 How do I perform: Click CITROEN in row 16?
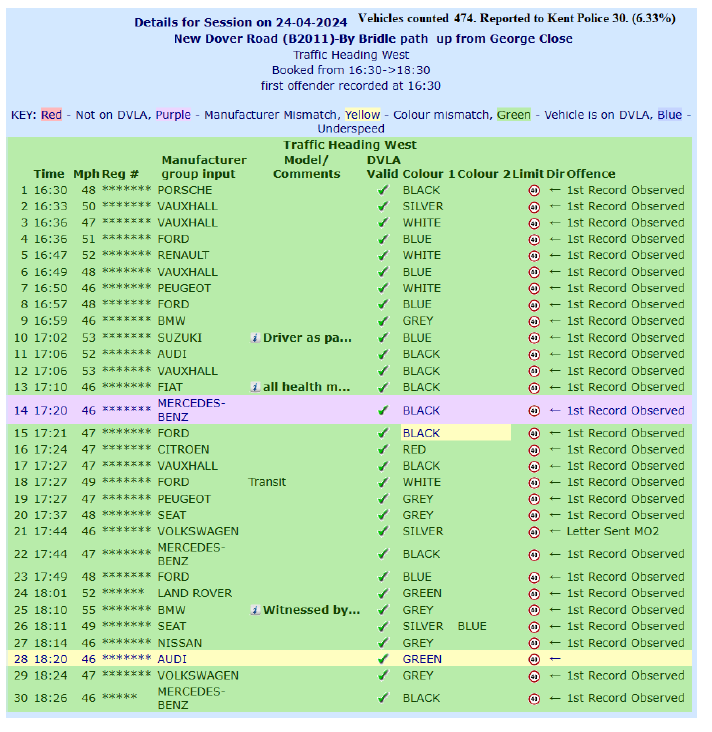pyautogui.click(x=183, y=449)
